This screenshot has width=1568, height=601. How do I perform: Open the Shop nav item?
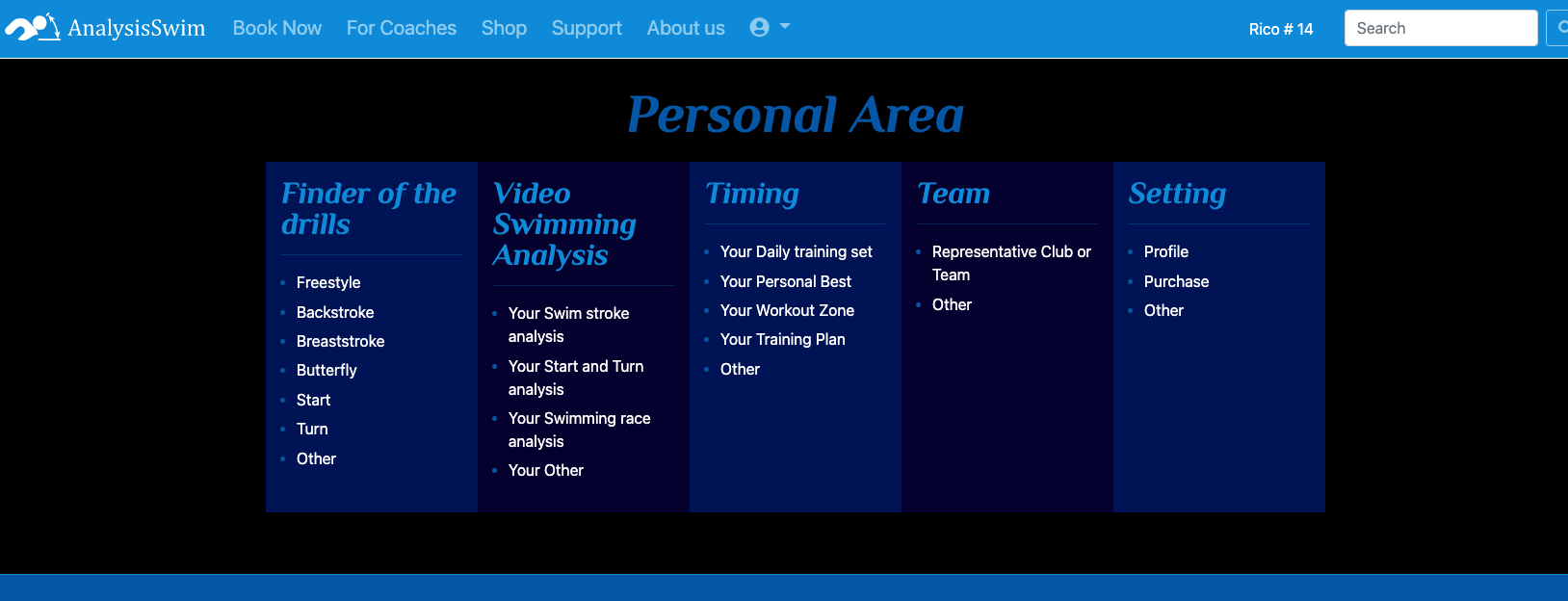tap(504, 28)
